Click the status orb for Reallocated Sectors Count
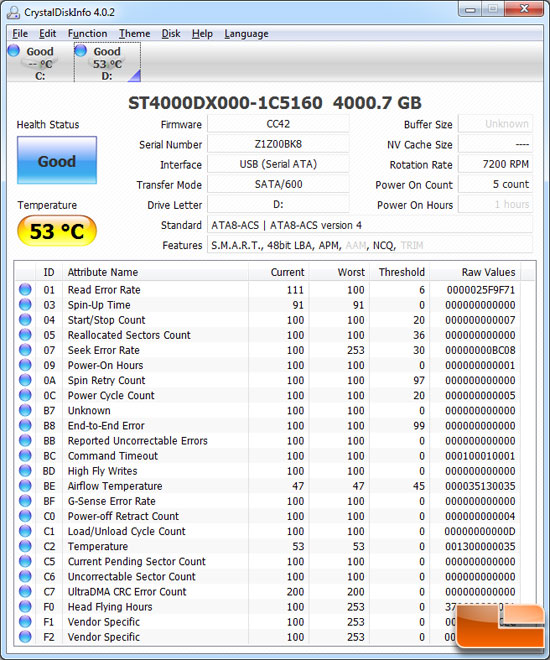Screen dimensions: 550x660 (25, 335)
